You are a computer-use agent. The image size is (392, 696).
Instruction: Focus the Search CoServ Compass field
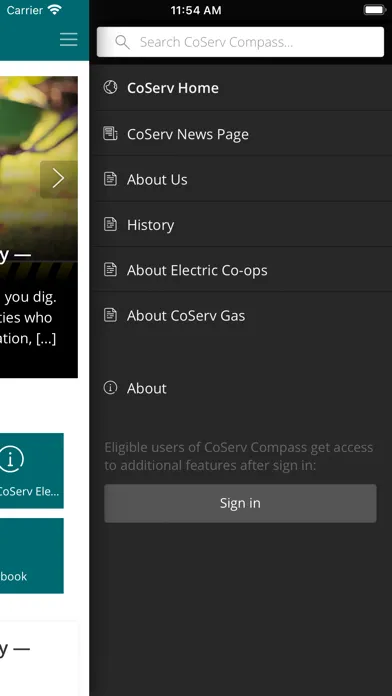point(240,42)
